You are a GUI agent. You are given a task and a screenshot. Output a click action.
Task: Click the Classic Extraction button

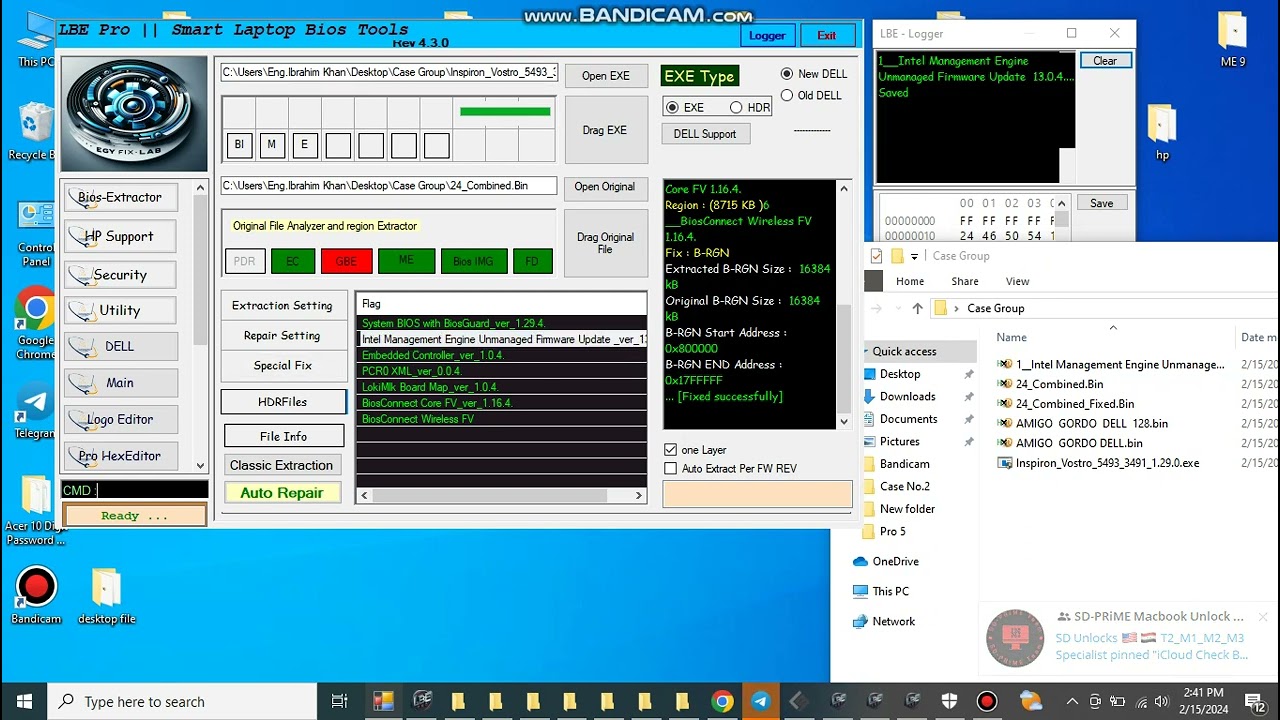(x=282, y=465)
